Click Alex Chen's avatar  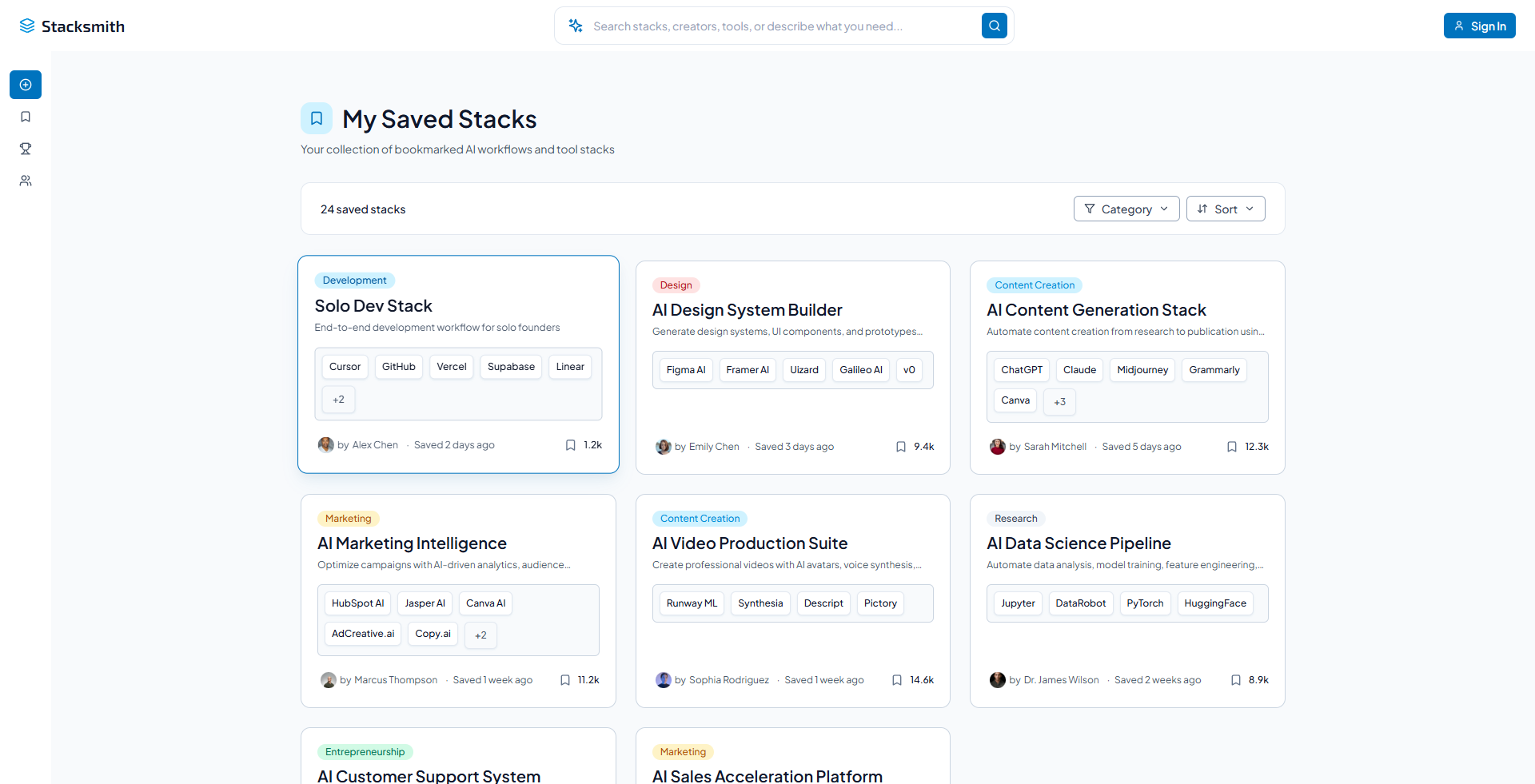point(325,445)
